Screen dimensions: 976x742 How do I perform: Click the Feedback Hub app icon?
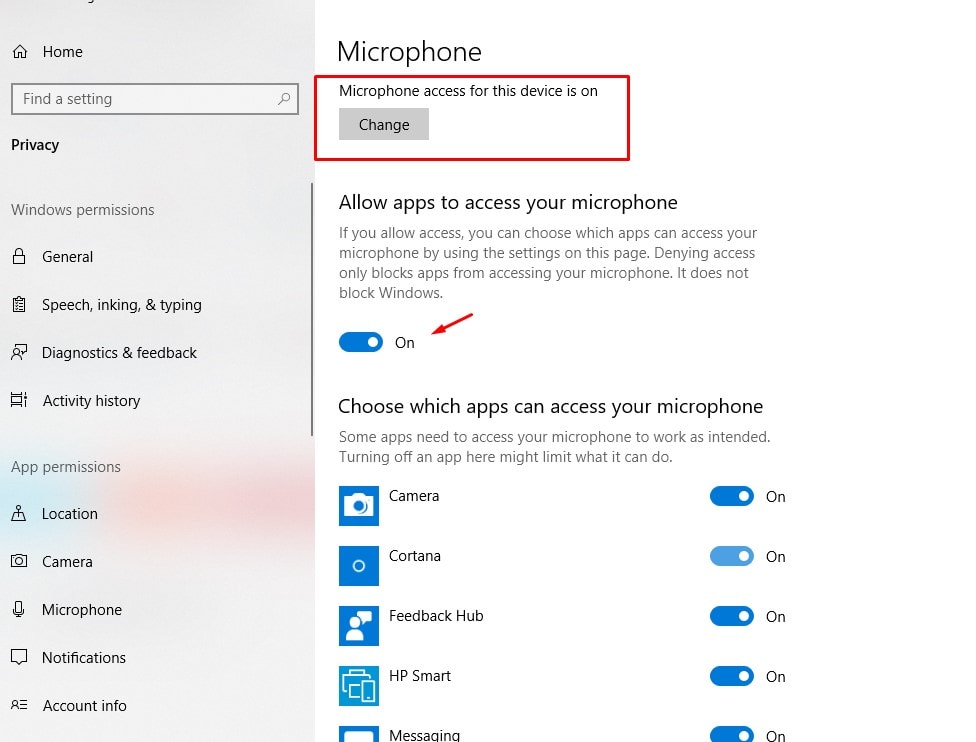click(359, 626)
